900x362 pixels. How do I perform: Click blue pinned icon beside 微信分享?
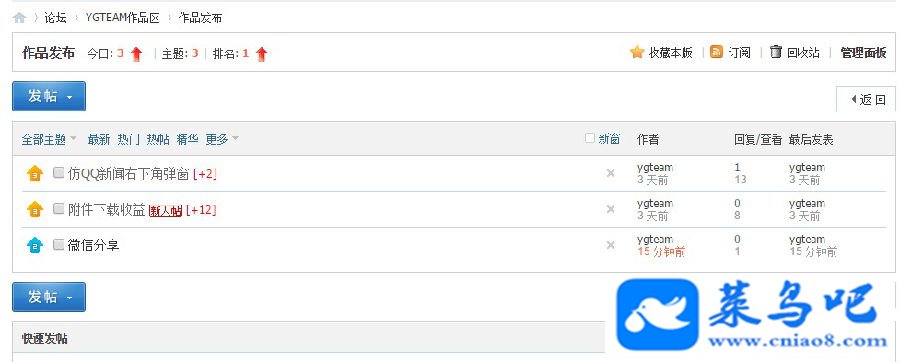pos(35,246)
